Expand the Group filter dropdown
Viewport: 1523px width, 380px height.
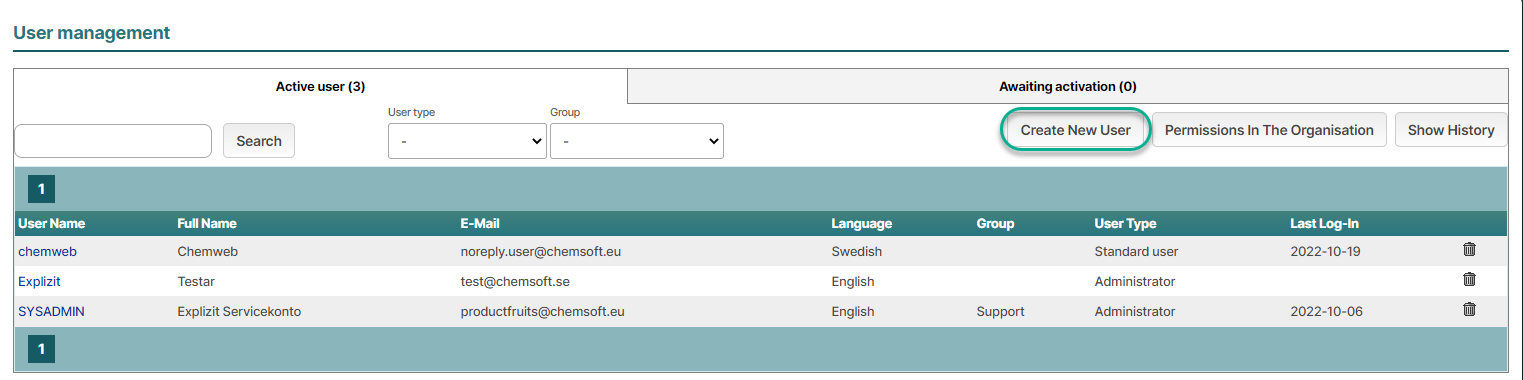tap(637, 141)
